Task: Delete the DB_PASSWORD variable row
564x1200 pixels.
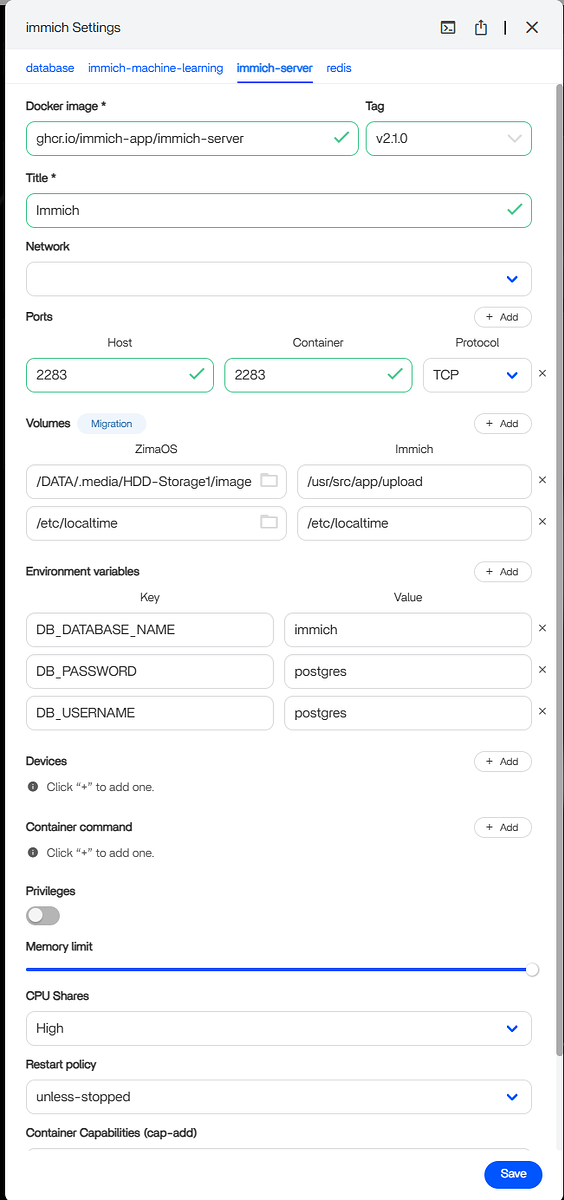Action: (x=543, y=670)
